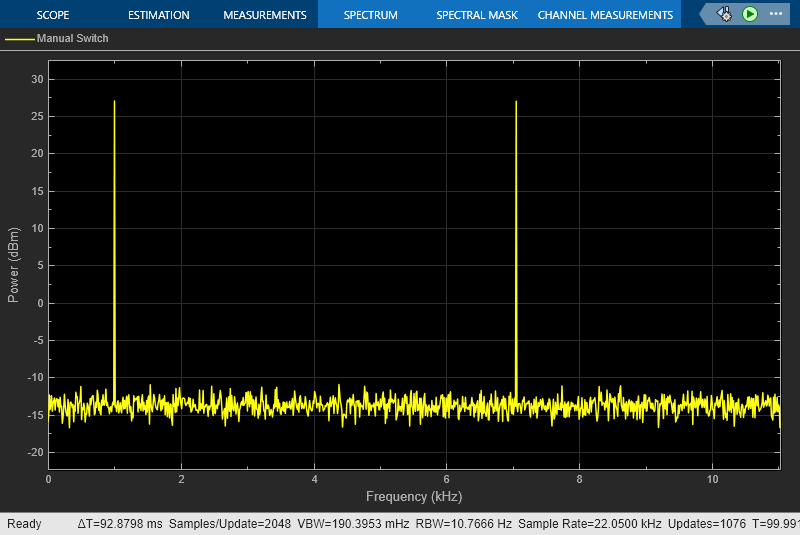Image resolution: width=800 pixels, height=535 pixels.
Task: Click the Power (dBm) axis label
Action: pyautogui.click(x=13, y=265)
